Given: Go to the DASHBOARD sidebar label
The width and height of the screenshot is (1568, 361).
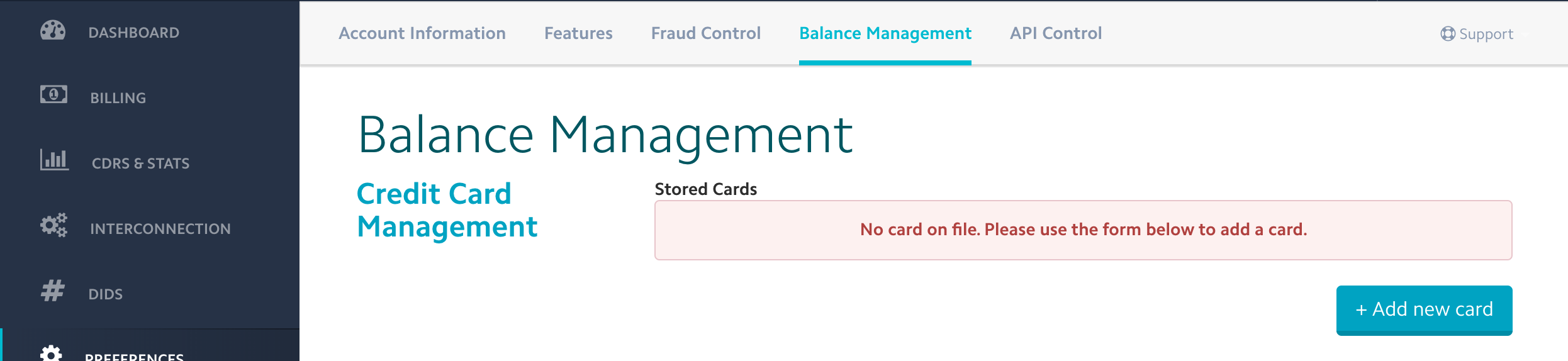Looking at the screenshot, I should point(134,33).
